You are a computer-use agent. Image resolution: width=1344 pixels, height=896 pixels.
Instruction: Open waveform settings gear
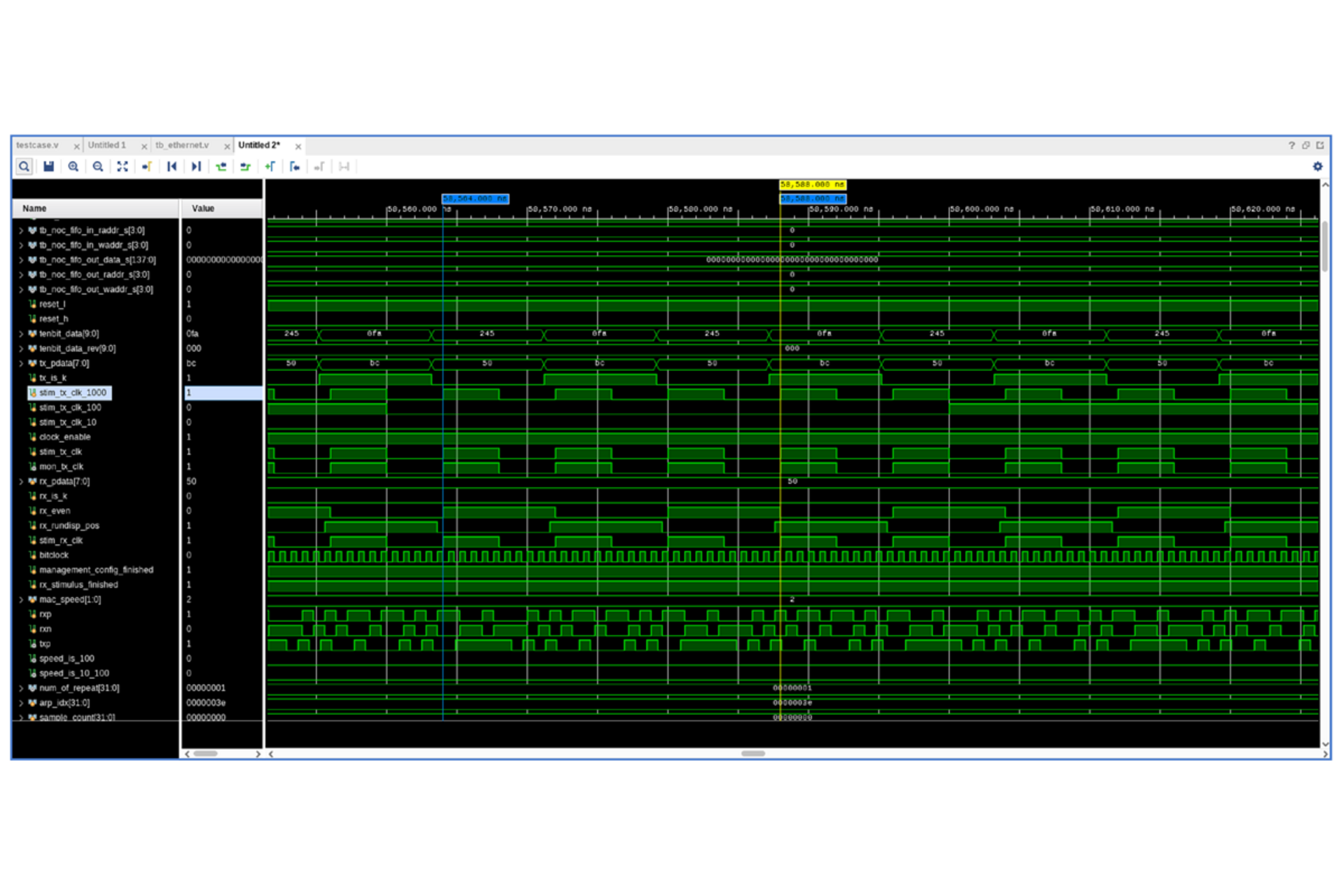point(1317,167)
